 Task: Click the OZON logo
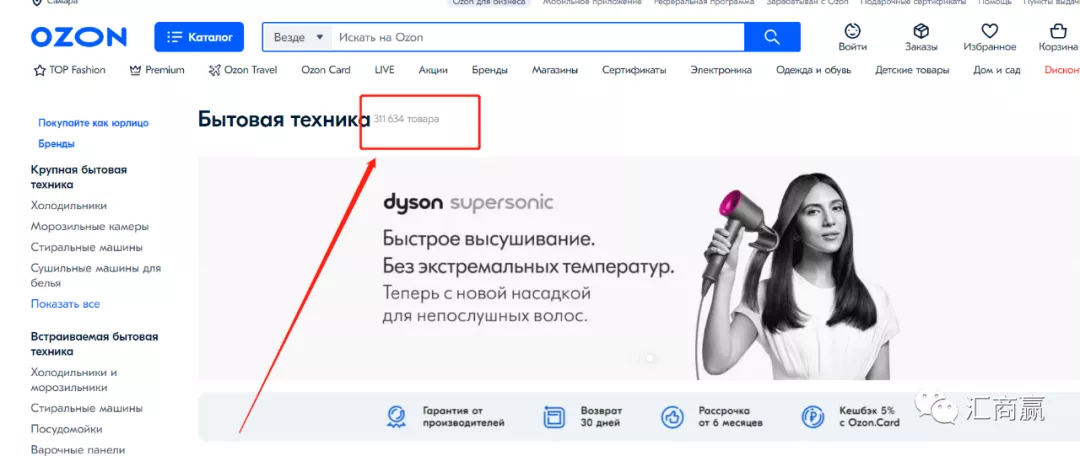pyautogui.click(x=79, y=37)
